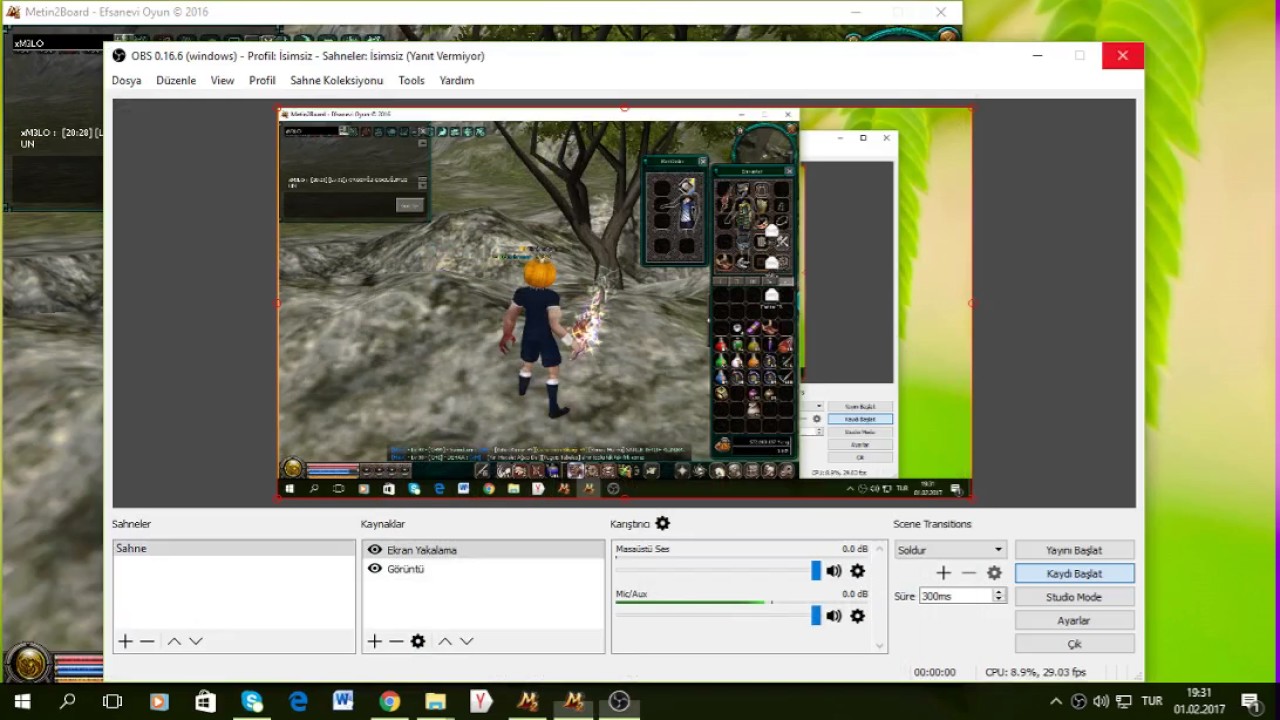Open Task View on taskbar
The height and width of the screenshot is (720, 1280).
tap(112, 702)
